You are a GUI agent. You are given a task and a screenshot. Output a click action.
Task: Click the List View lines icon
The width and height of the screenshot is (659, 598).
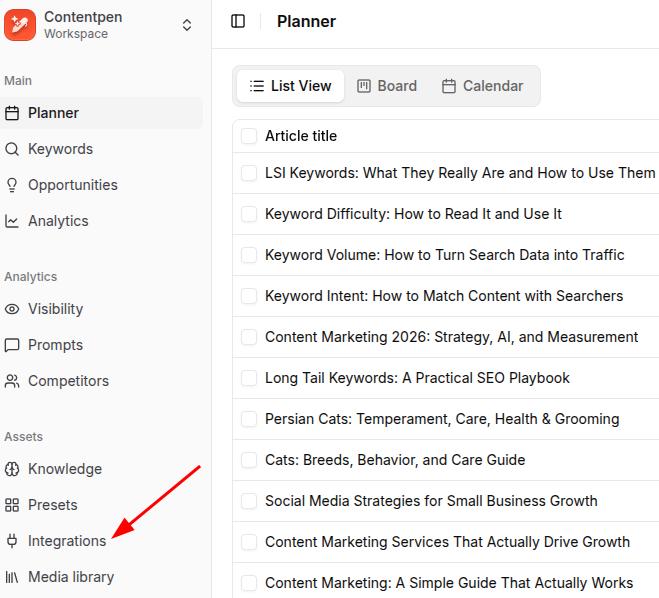pos(257,86)
